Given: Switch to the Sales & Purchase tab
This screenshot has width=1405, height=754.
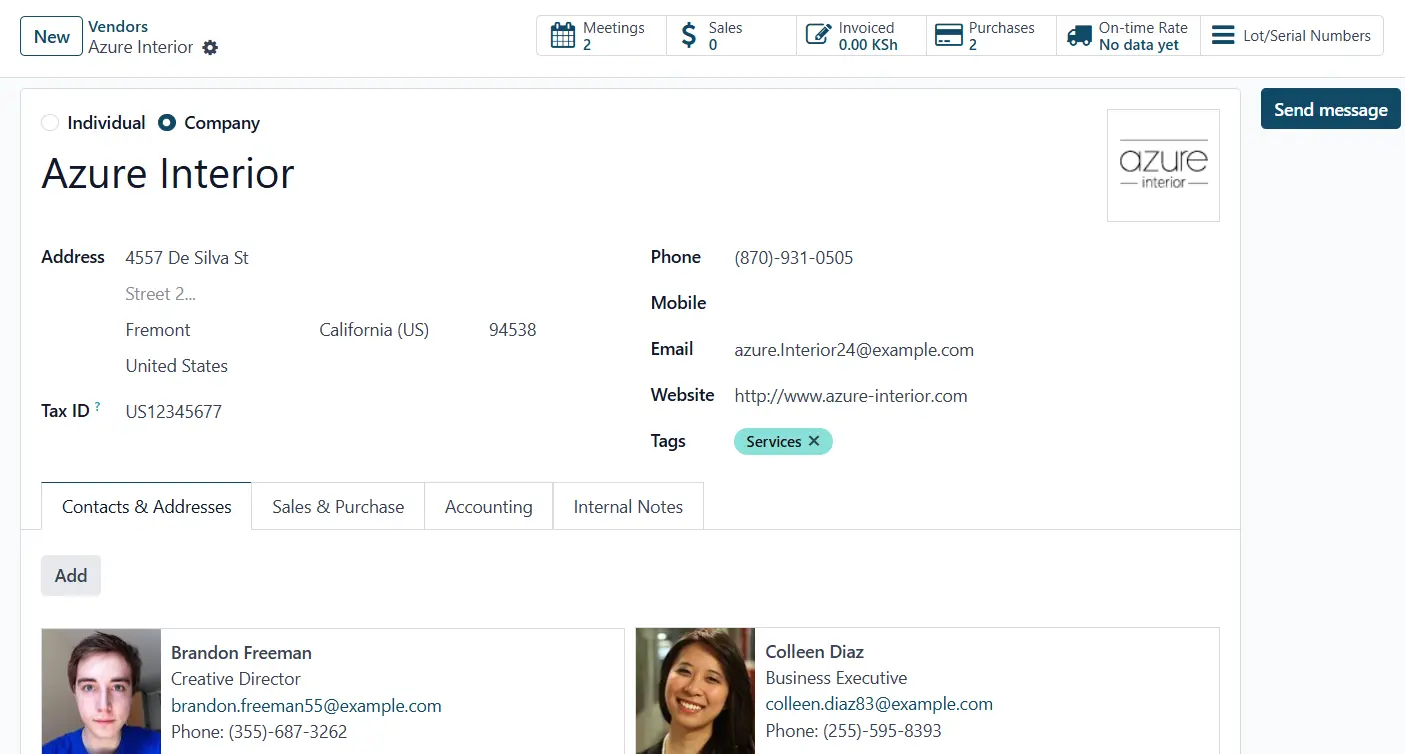Looking at the screenshot, I should 338,507.
